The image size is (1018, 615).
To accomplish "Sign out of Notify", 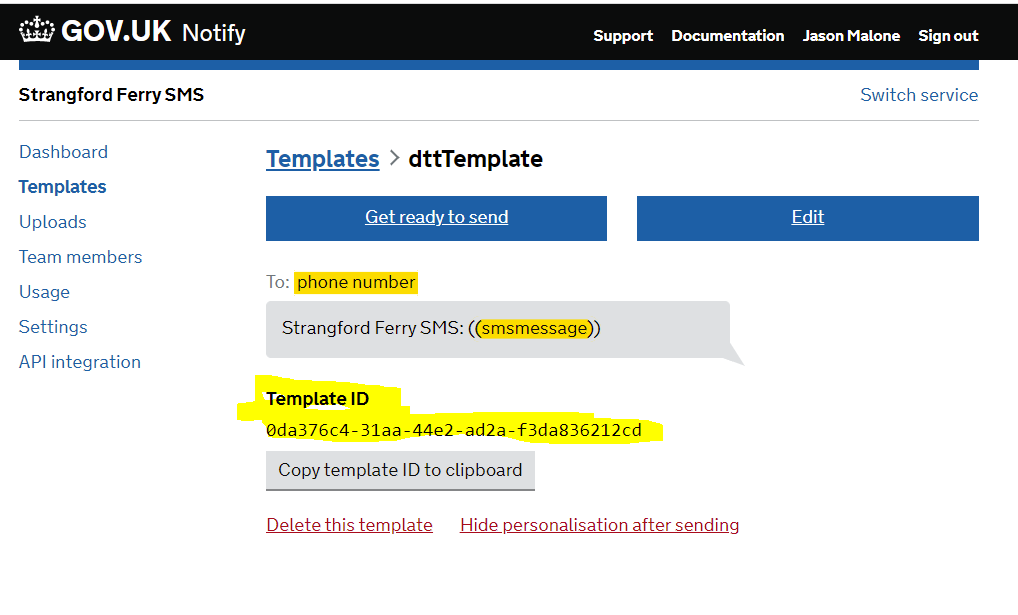I will [947, 36].
